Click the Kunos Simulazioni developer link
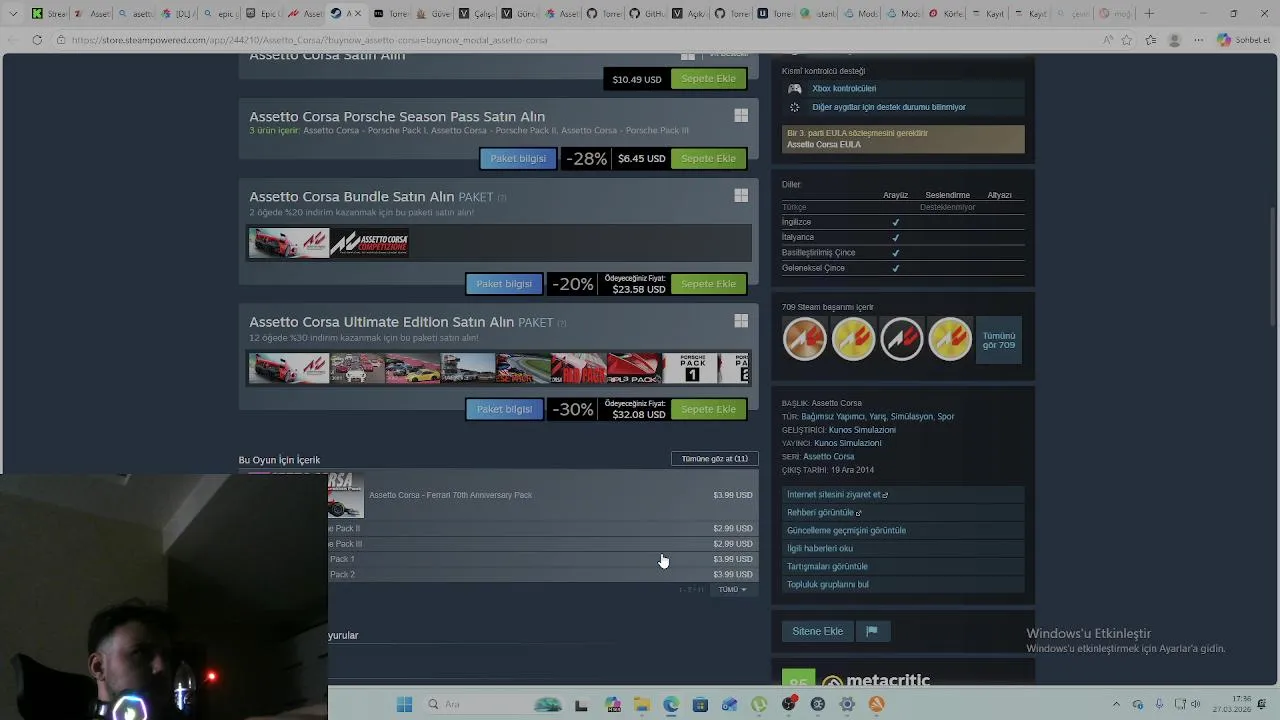 (x=862, y=430)
